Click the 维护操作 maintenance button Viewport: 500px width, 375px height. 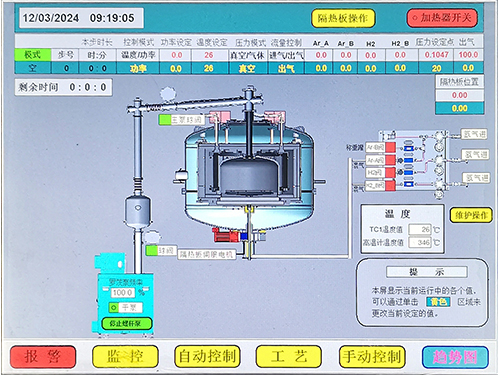[471, 215]
